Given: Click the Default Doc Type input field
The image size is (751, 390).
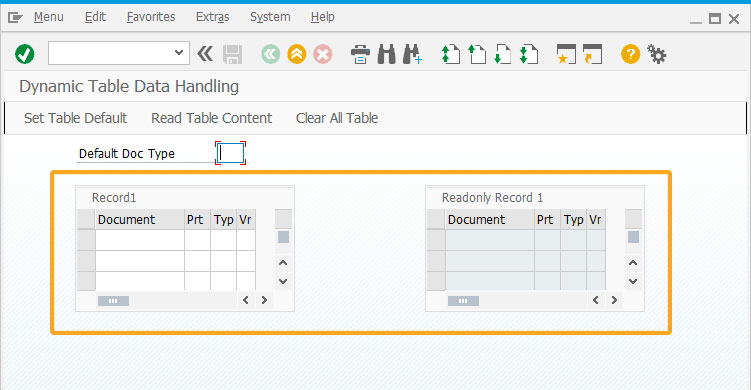Looking at the screenshot, I should [230, 153].
